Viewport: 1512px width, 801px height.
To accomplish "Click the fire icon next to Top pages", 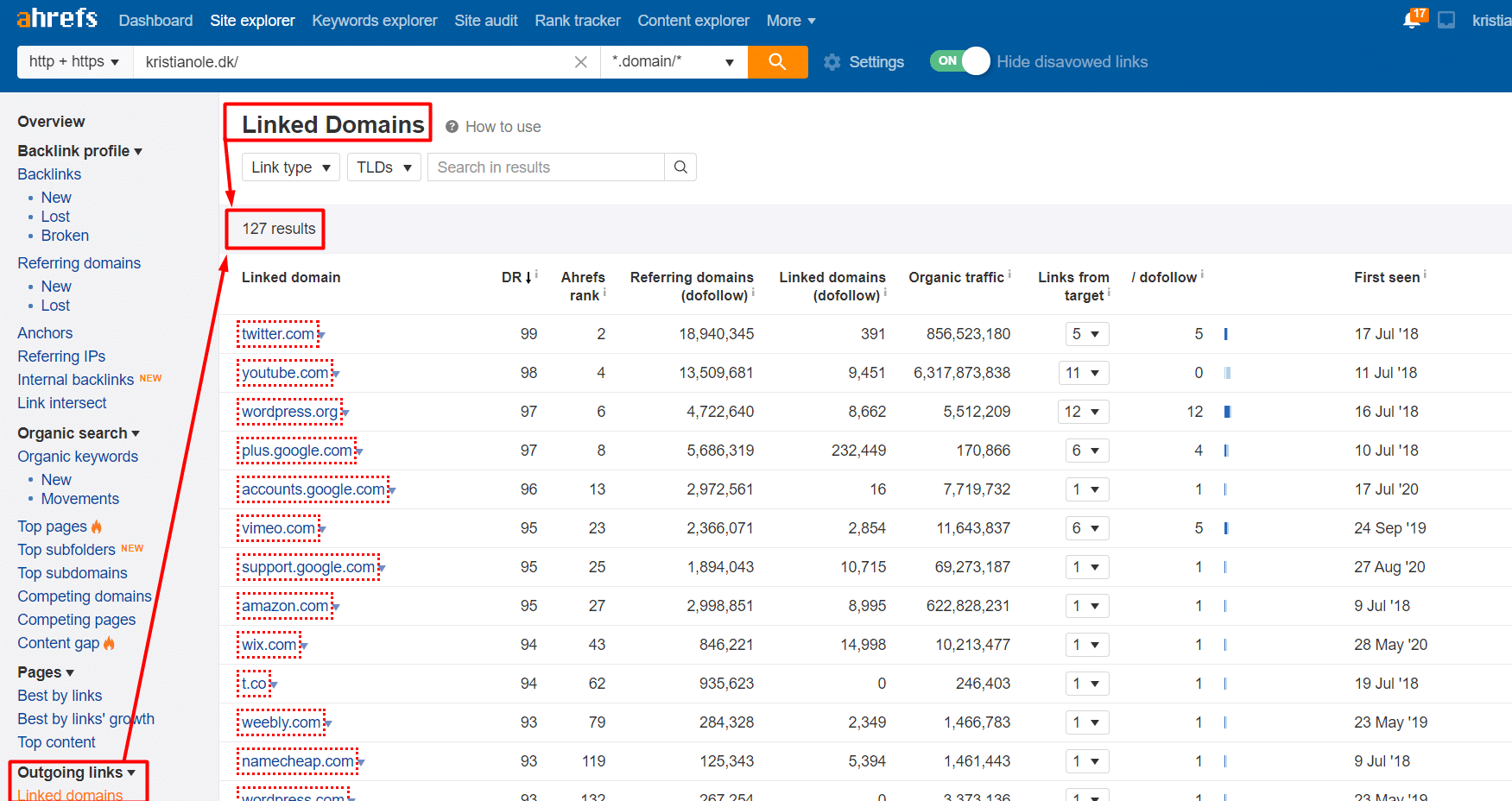I will pos(97,527).
